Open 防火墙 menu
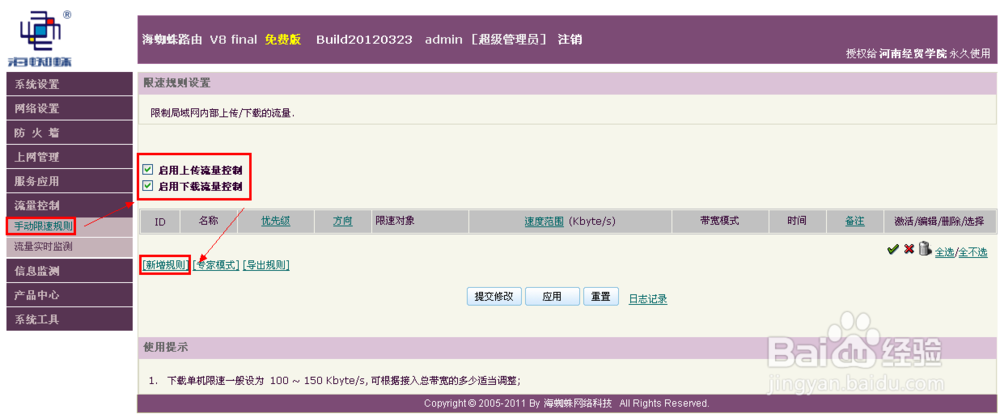 coord(69,133)
